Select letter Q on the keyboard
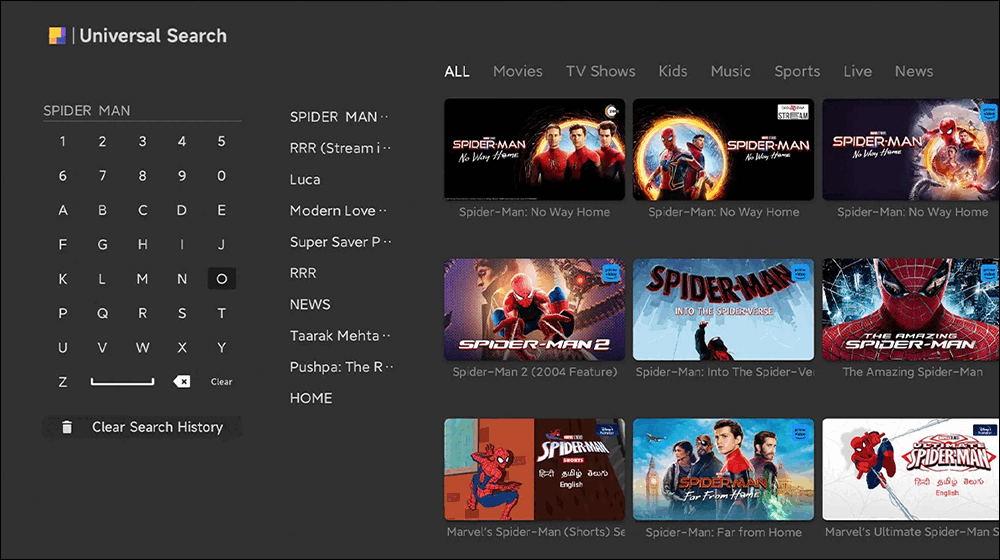The image size is (1000, 560). 102,313
